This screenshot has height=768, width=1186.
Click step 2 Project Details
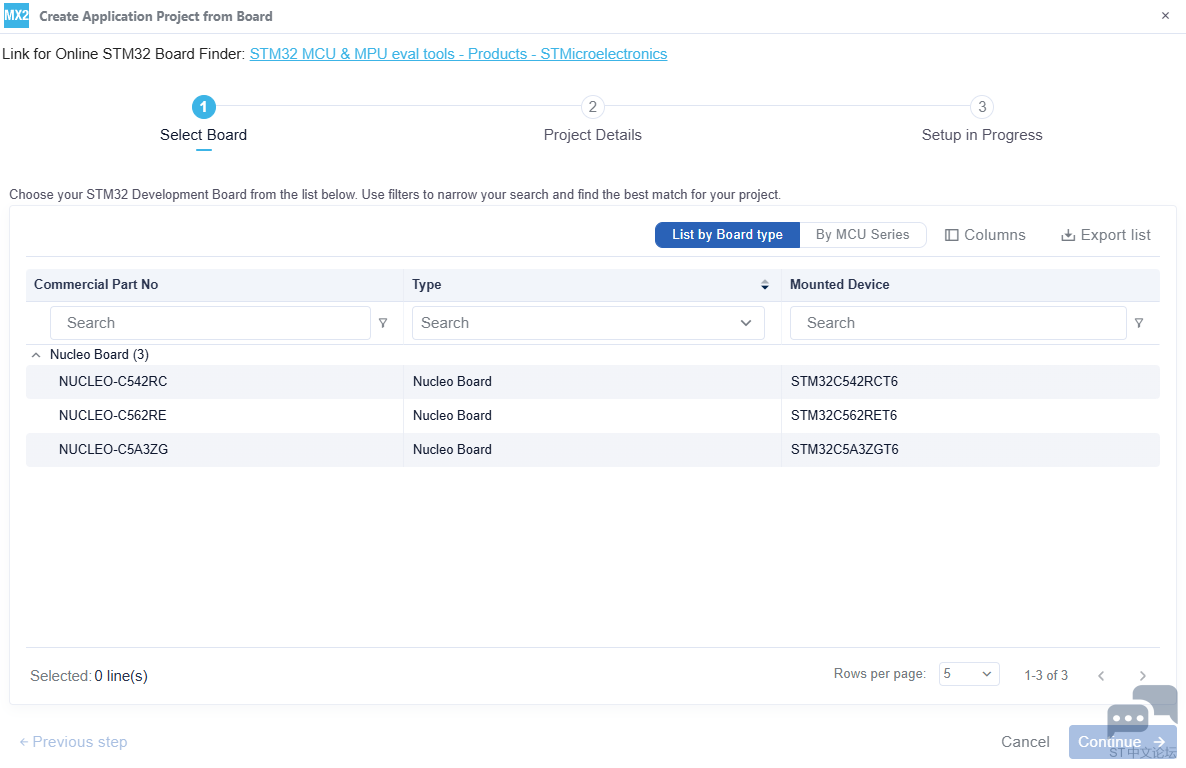coord(592,108)
